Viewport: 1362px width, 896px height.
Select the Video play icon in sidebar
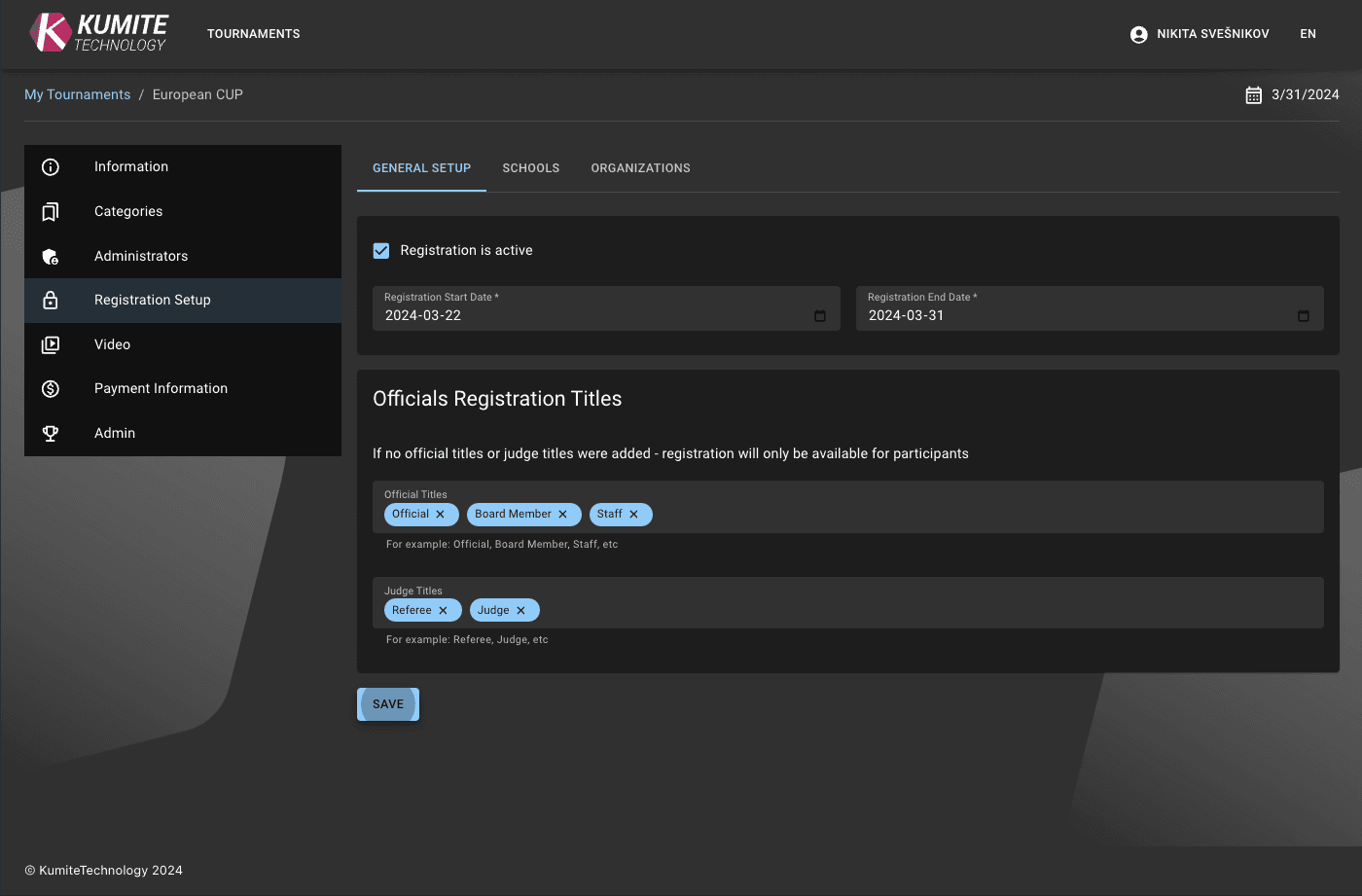click(x=51, y=343)
